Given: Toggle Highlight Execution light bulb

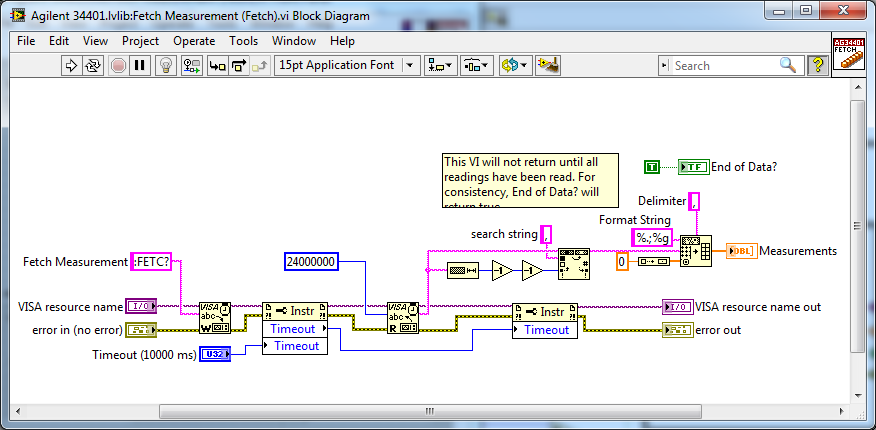Looking at the screenshot, I should pos(165,65).
